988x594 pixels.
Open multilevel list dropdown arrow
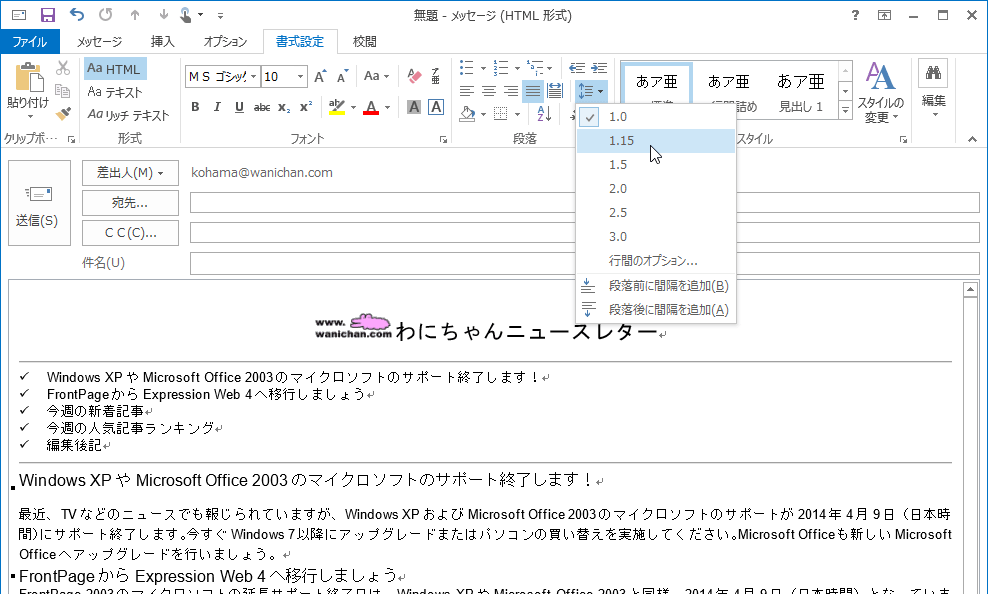(x=549, y=69)
